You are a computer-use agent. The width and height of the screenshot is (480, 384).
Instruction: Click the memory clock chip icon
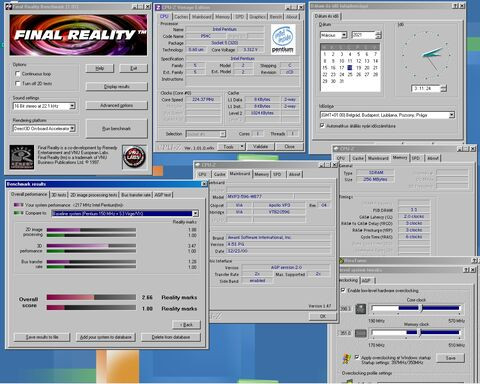click(x=360, y=333)
